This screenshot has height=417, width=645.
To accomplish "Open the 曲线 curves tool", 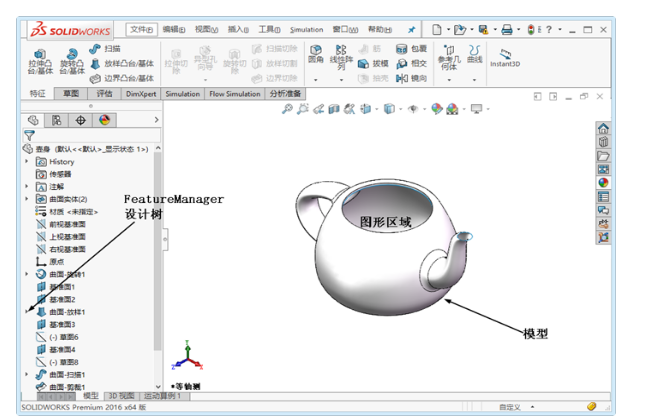I will click(474, 54).
